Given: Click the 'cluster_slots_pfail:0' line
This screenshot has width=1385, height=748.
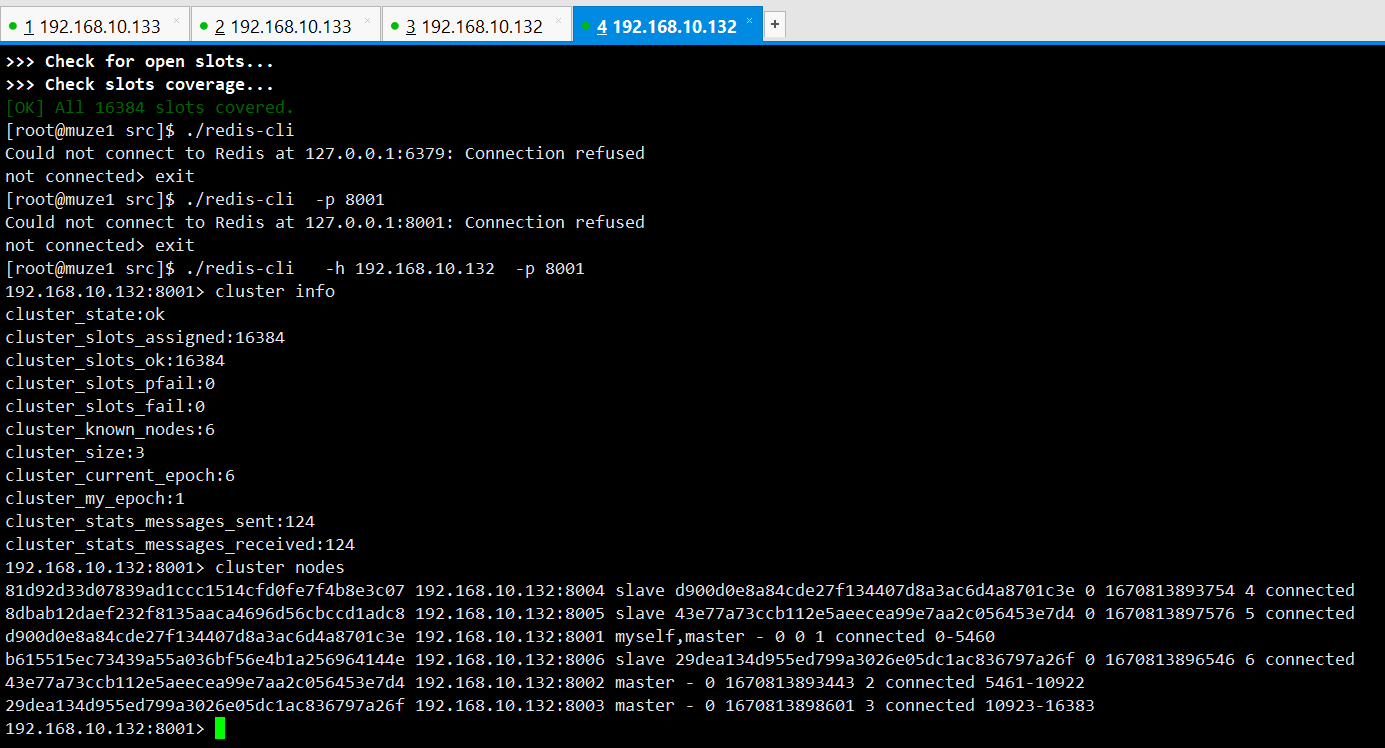Looking at the screenshot, I should coord(110,383).
